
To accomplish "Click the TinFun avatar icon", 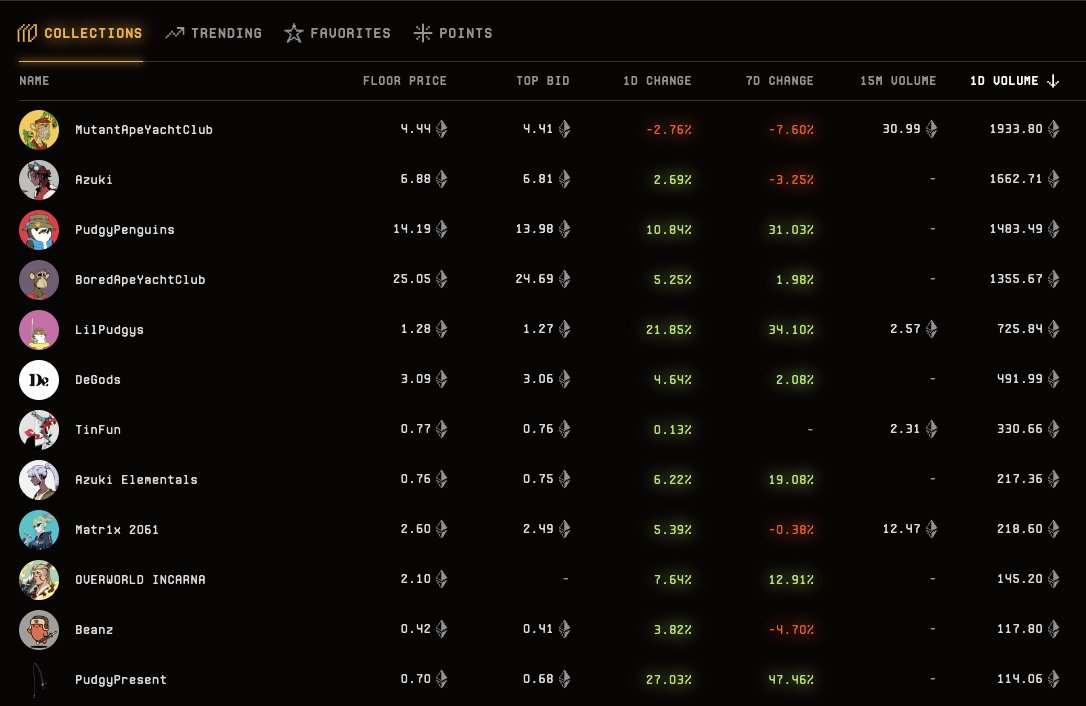I will click(39, 430).
